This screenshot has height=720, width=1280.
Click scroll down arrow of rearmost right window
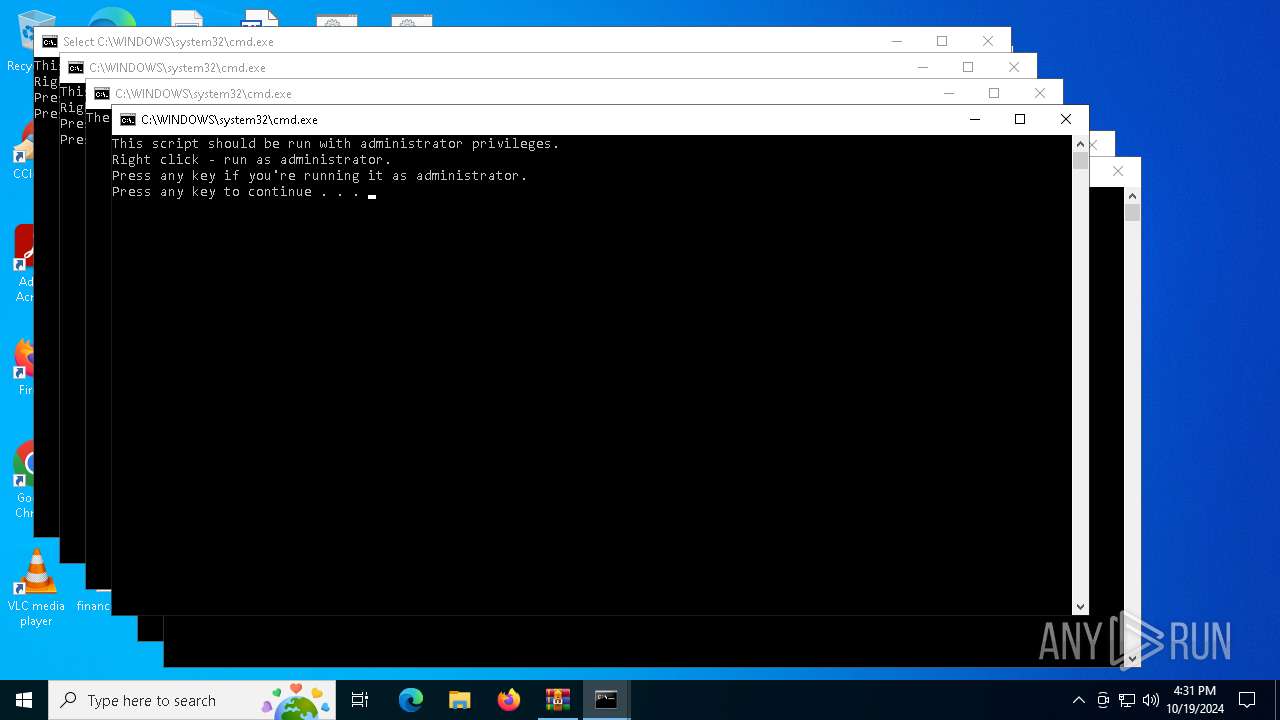coord(1132,659)
